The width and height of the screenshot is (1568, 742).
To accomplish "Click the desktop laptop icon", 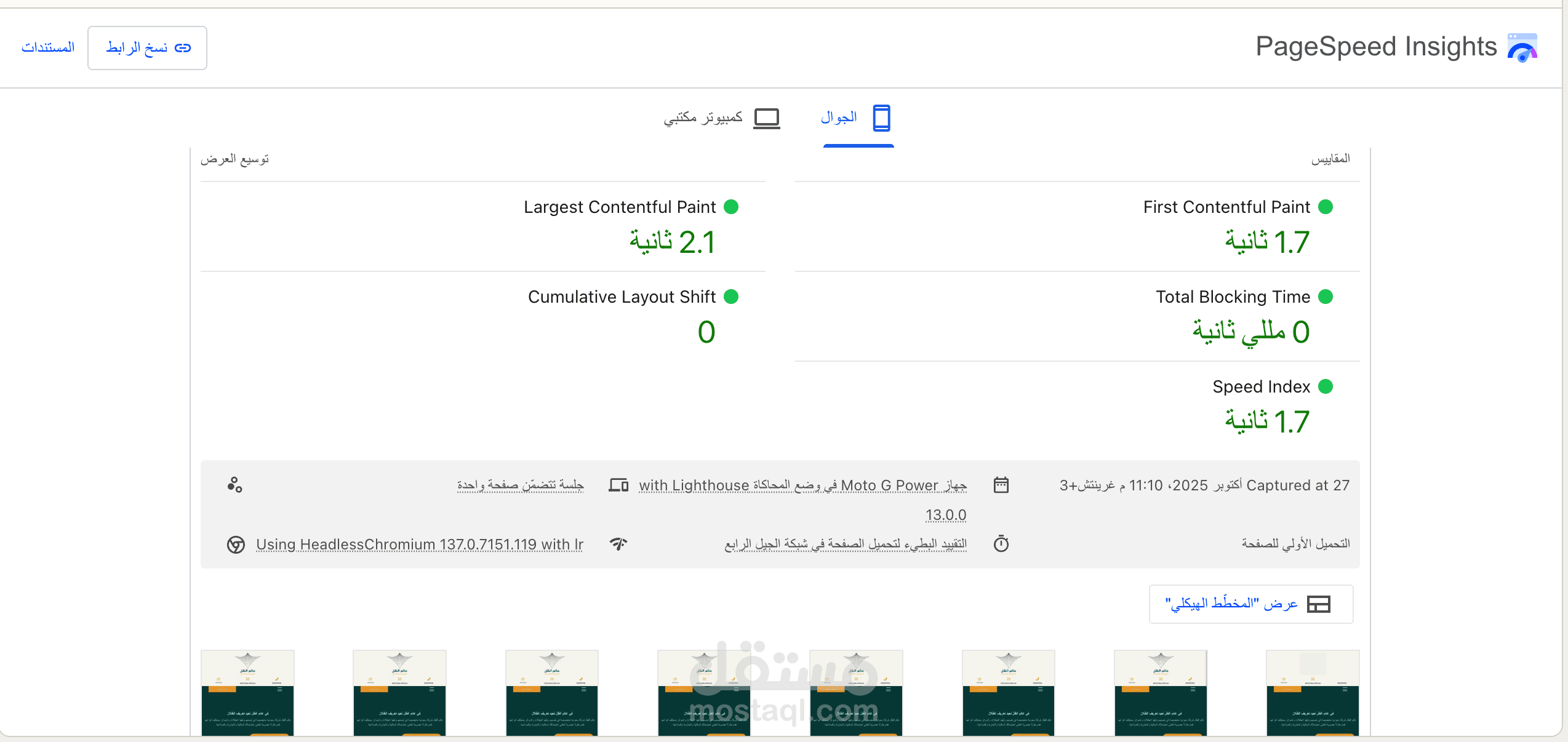I will [x=767, y=118].
